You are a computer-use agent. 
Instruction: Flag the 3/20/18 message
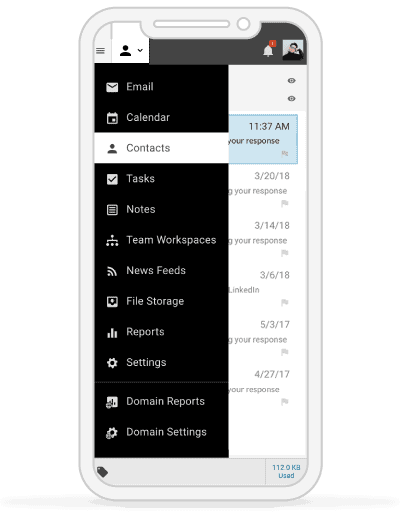[285, 203]
